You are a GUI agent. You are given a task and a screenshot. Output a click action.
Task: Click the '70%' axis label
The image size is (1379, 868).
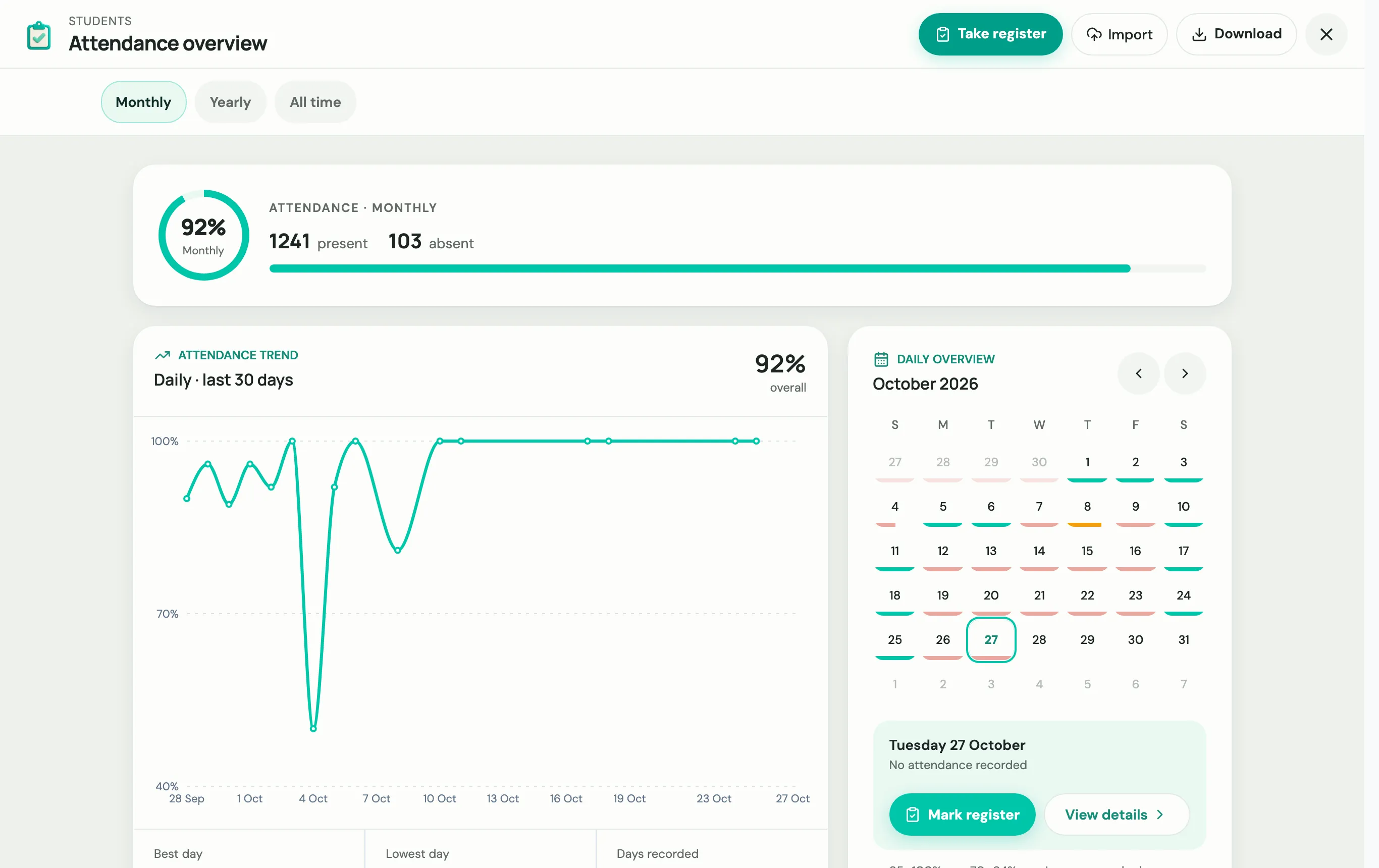167,614
